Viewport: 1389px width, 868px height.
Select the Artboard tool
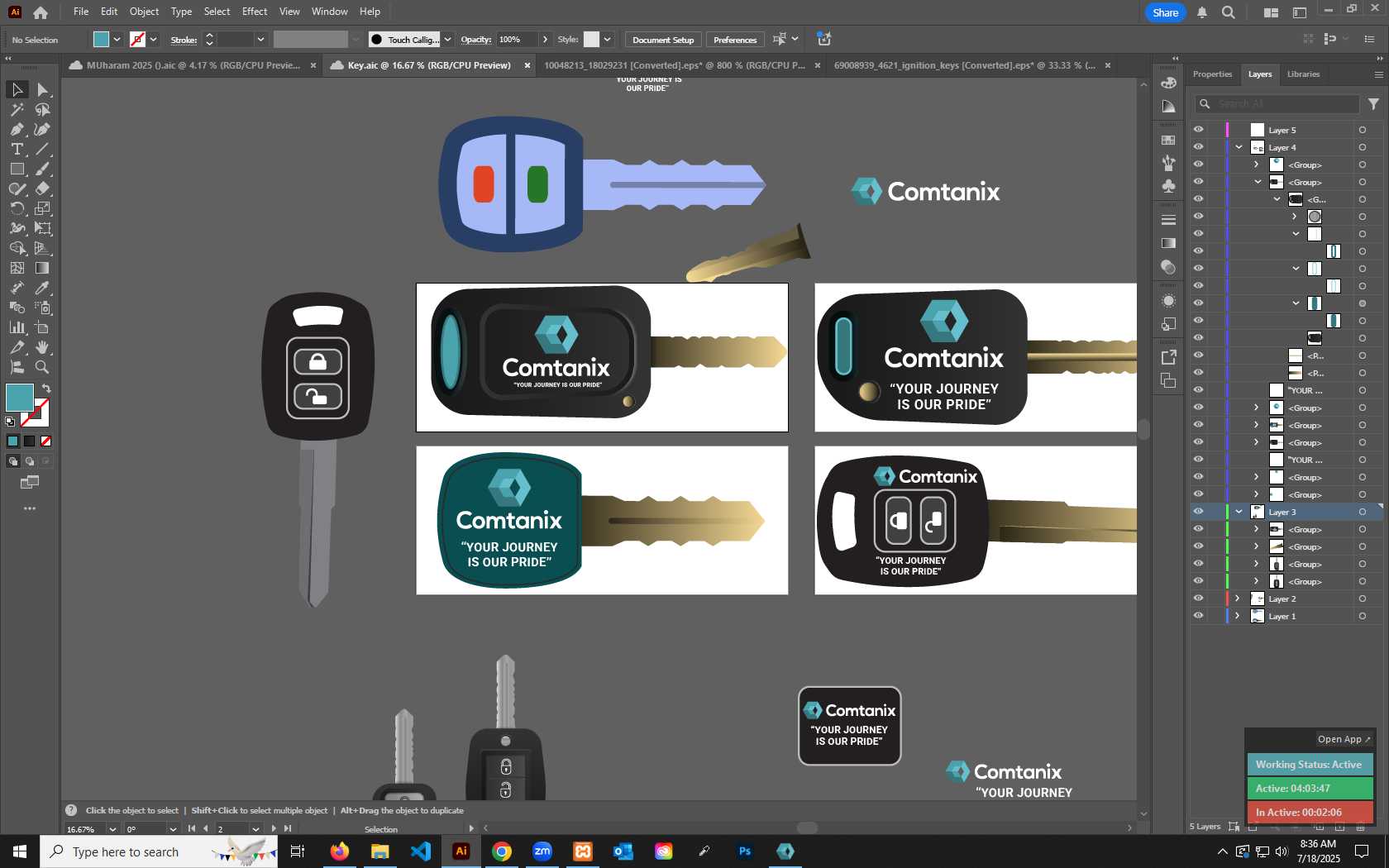(43, 327)
